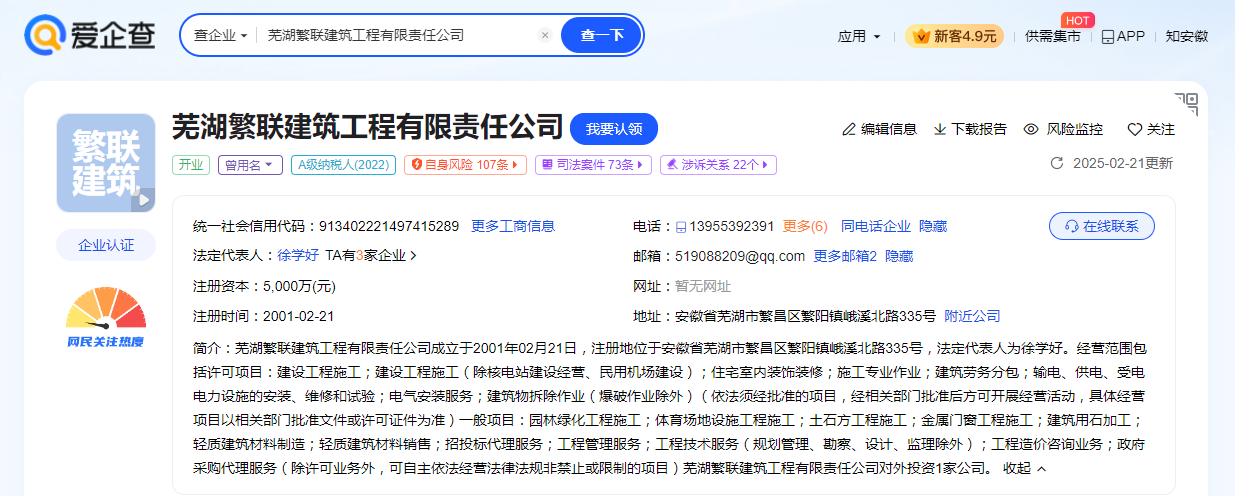Click 隐藏 next to the phone number
This screenshot has height=496, width=1235.
[933, 226]
